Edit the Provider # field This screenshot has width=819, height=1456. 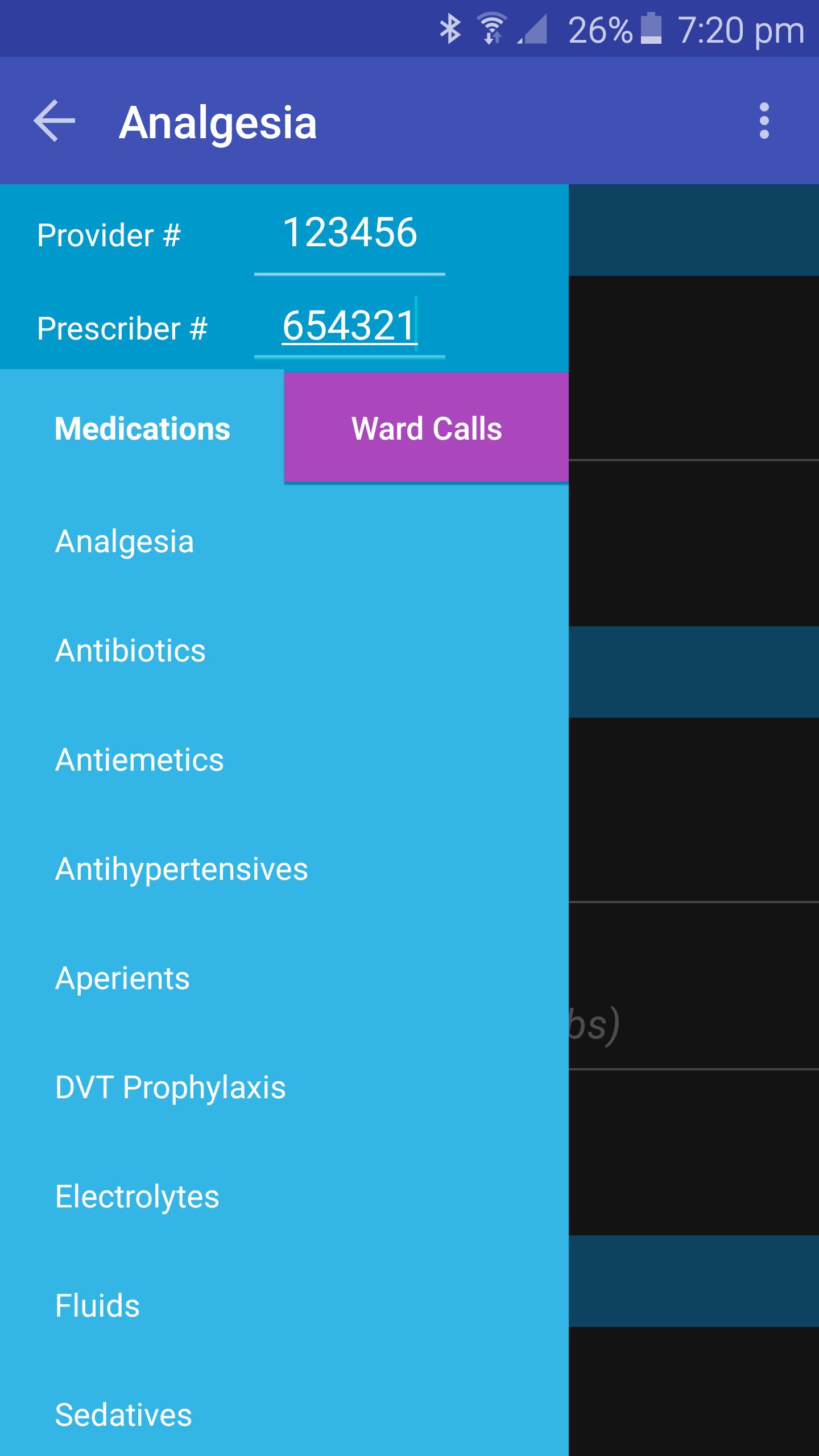tap(349, 233)
